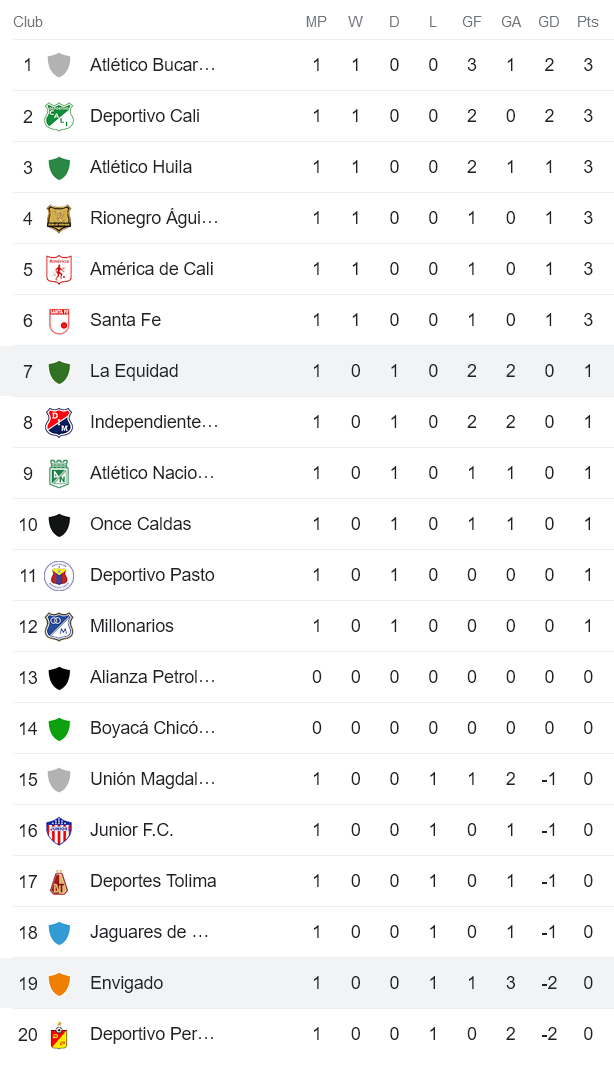Click the Millonarios club badge
The width and height of the screenshot is (614, 1071).
click(59, 626)
